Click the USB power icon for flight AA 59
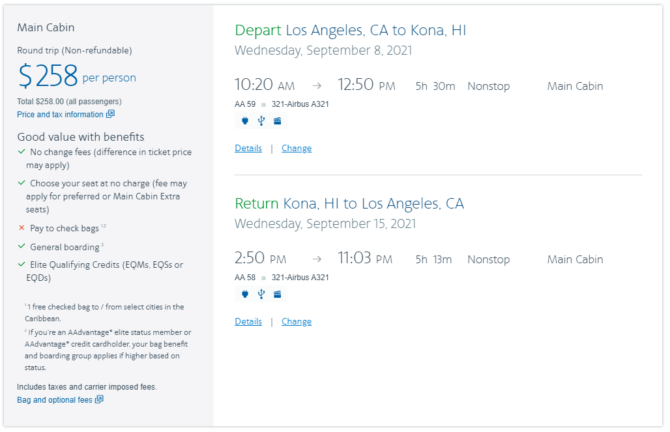The height and width of the screenshot is (432, 670). [261, 121]
